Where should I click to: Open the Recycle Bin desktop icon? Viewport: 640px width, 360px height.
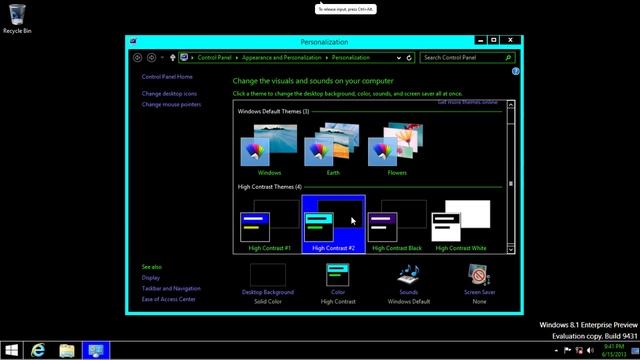coord(17,18)
